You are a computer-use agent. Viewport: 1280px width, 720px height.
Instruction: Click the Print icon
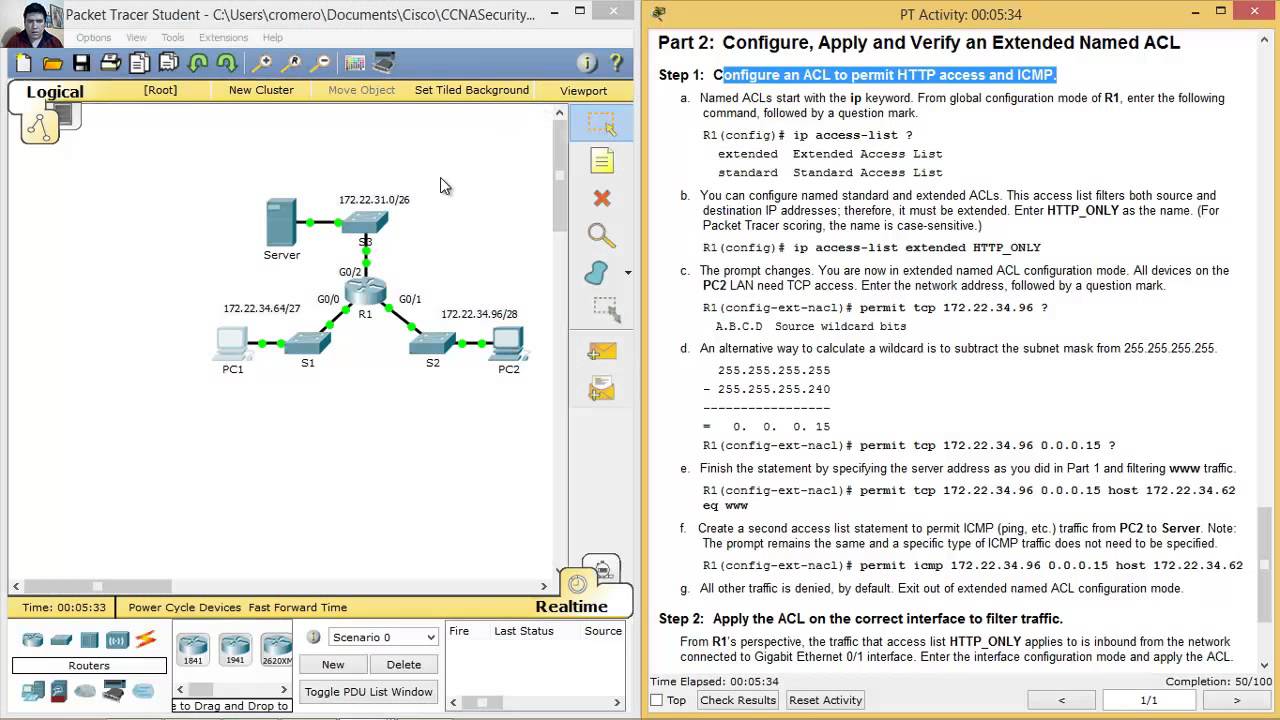pos(111,63)
